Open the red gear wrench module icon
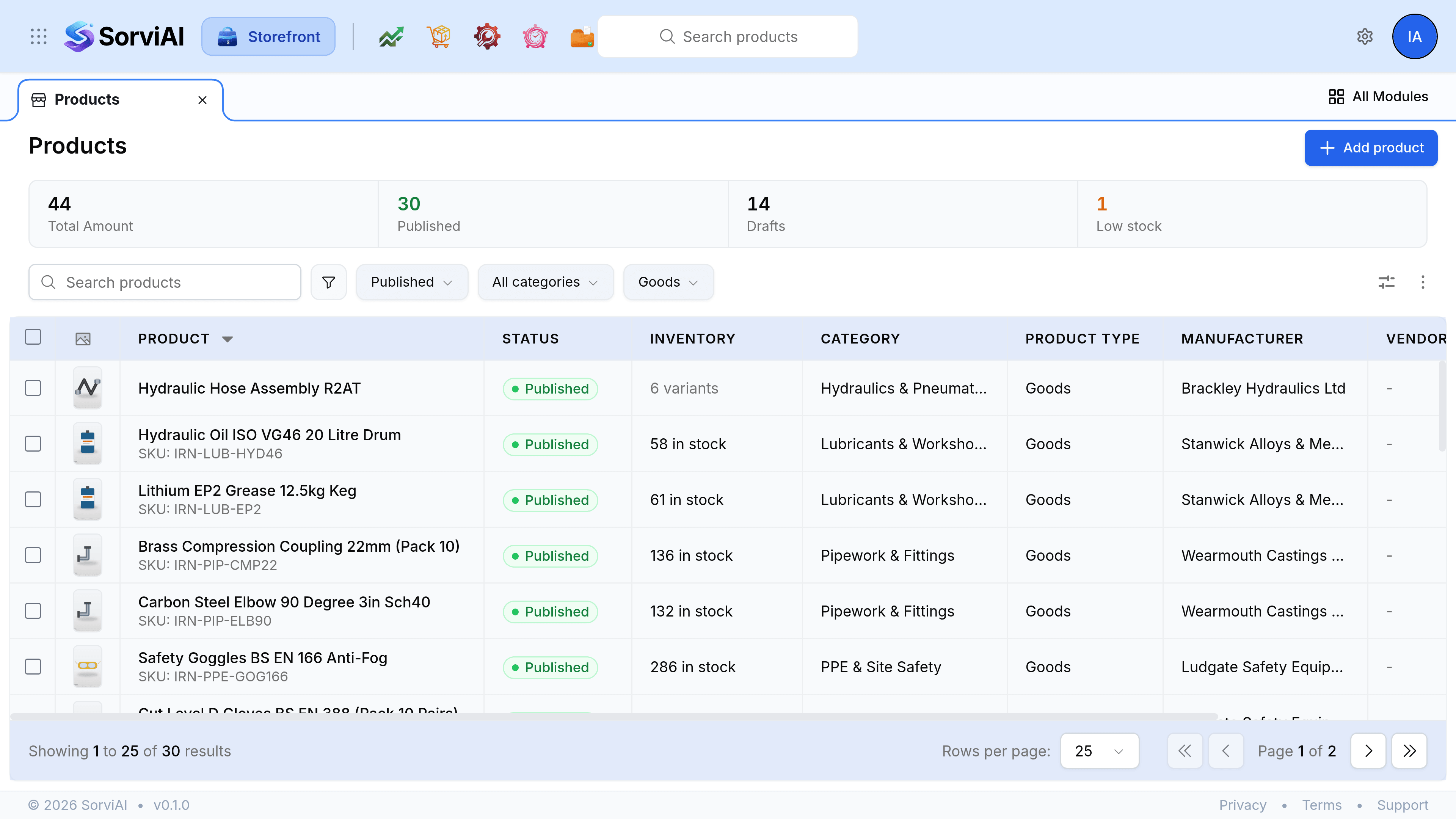 click(x=487, y=37)
